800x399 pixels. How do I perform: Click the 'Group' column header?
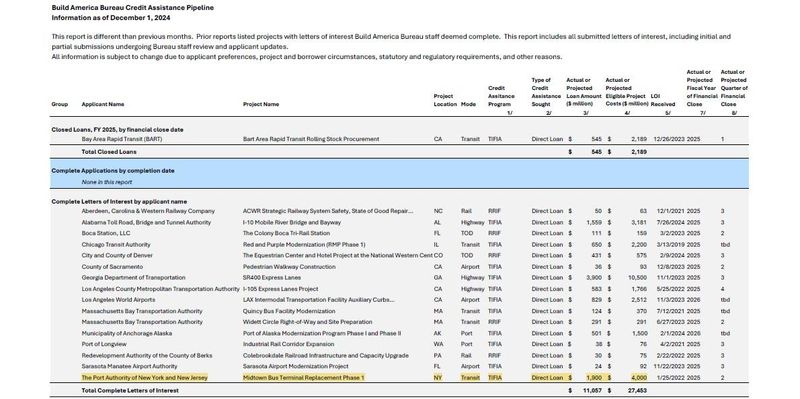60,104
